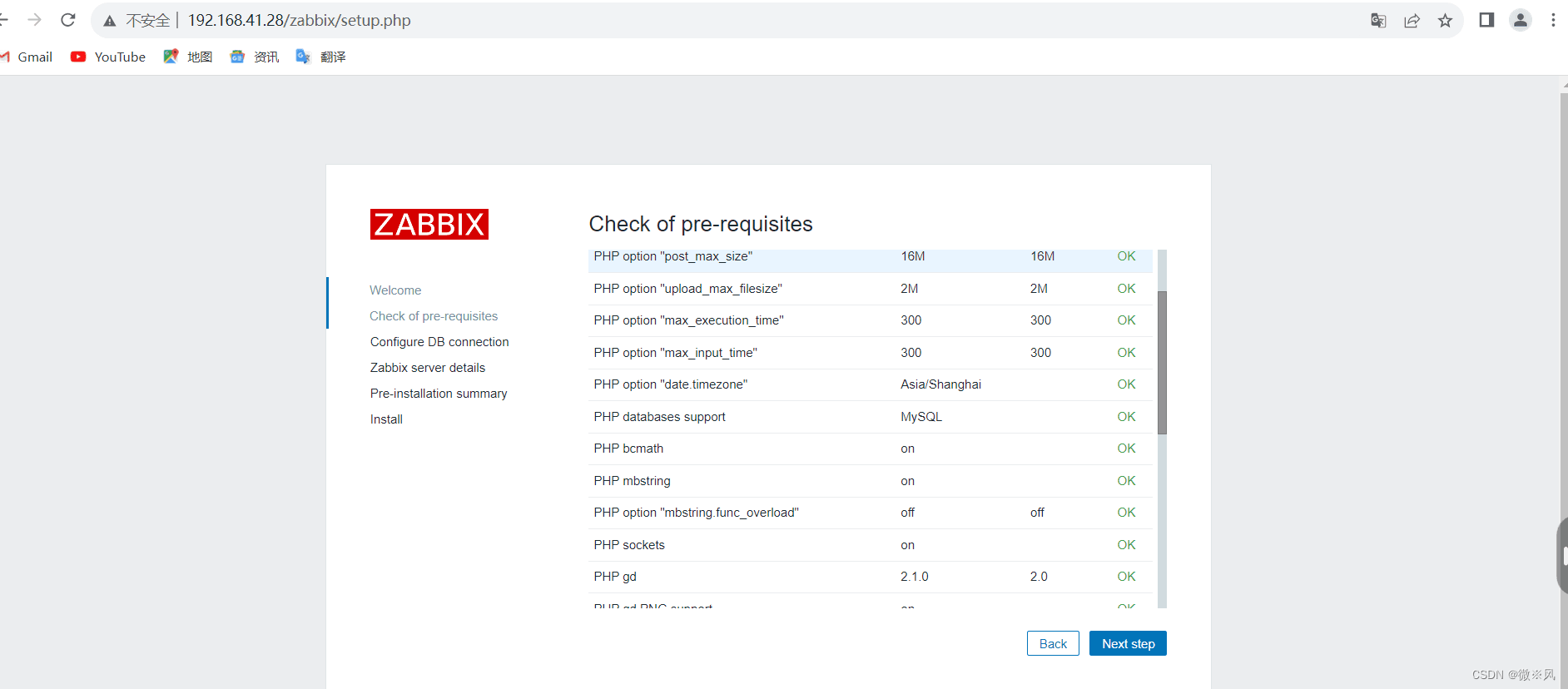The width and height of the screenshot is (1568, 689).
Task: Select the Install step
Action: pos(386,419)
